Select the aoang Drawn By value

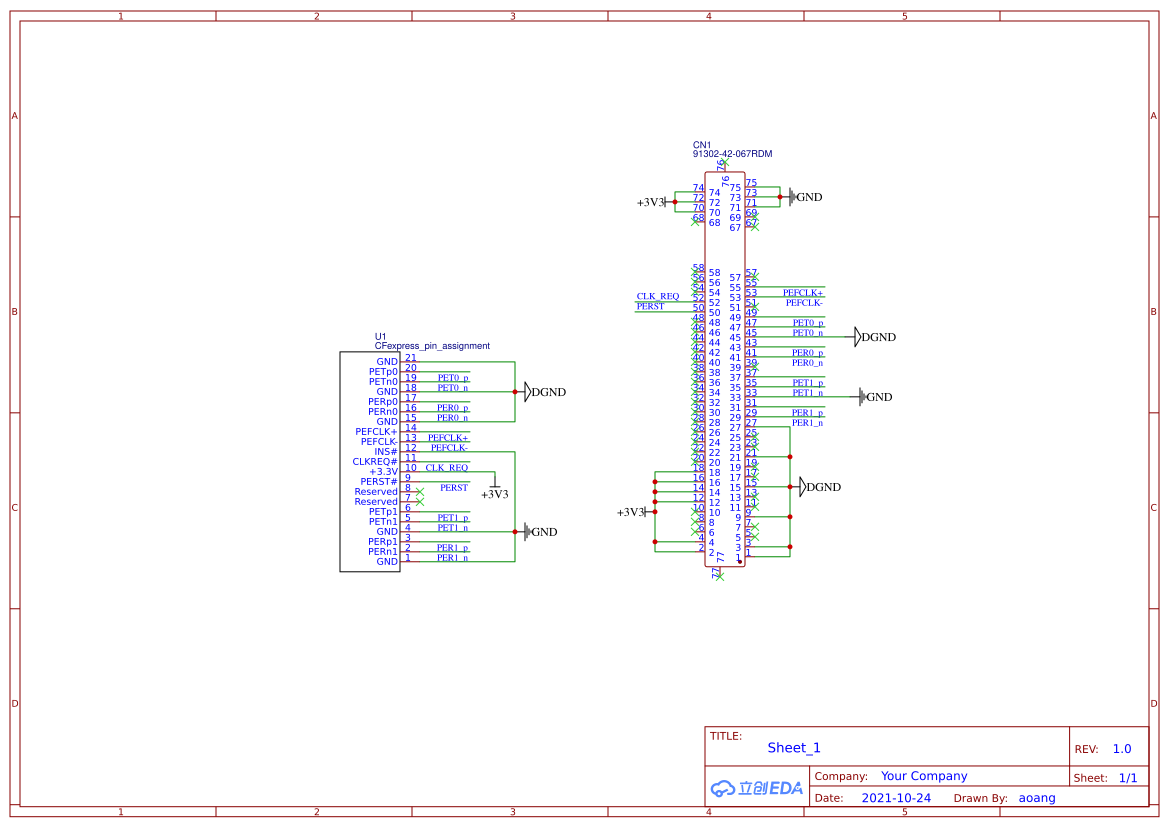point(1036,798)
